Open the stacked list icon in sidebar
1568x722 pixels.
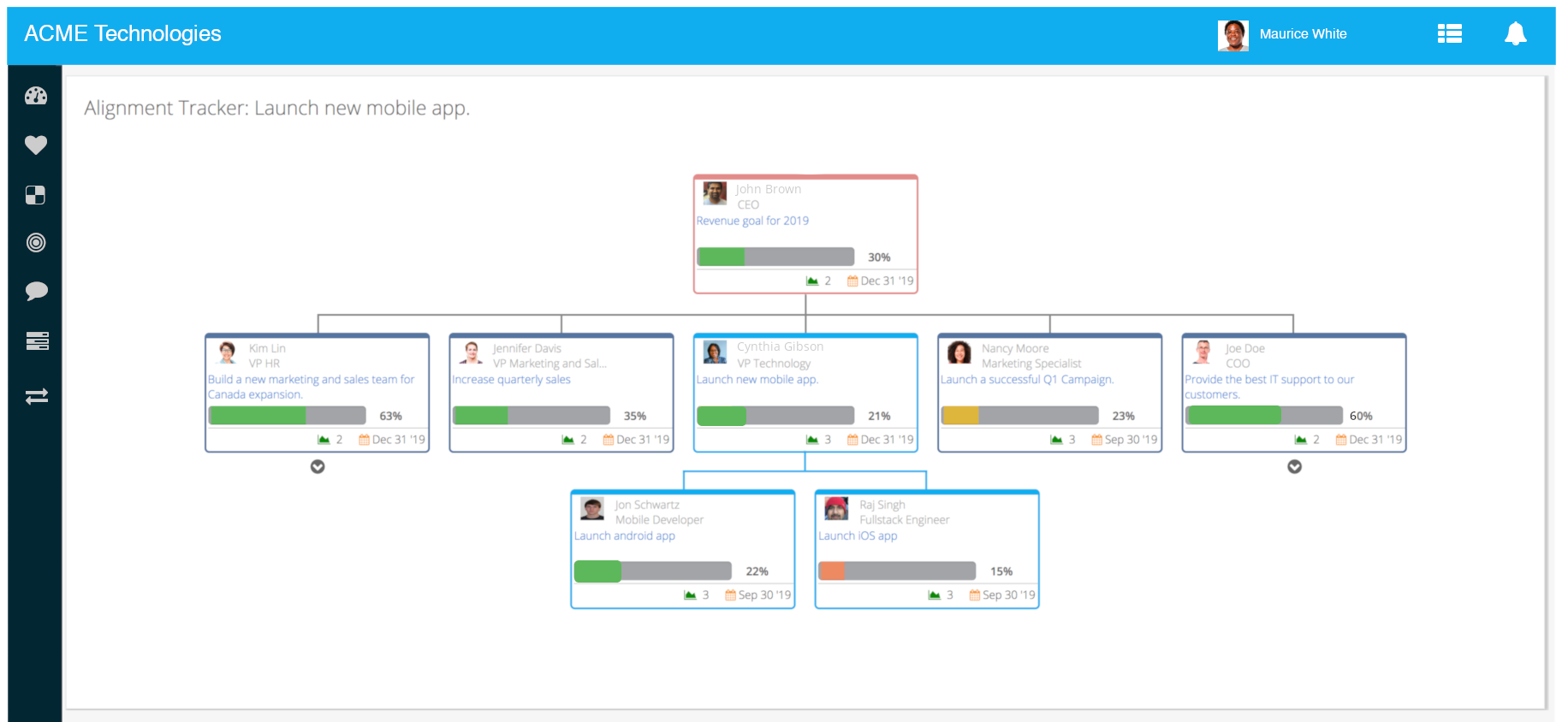[x=37, y=341]
